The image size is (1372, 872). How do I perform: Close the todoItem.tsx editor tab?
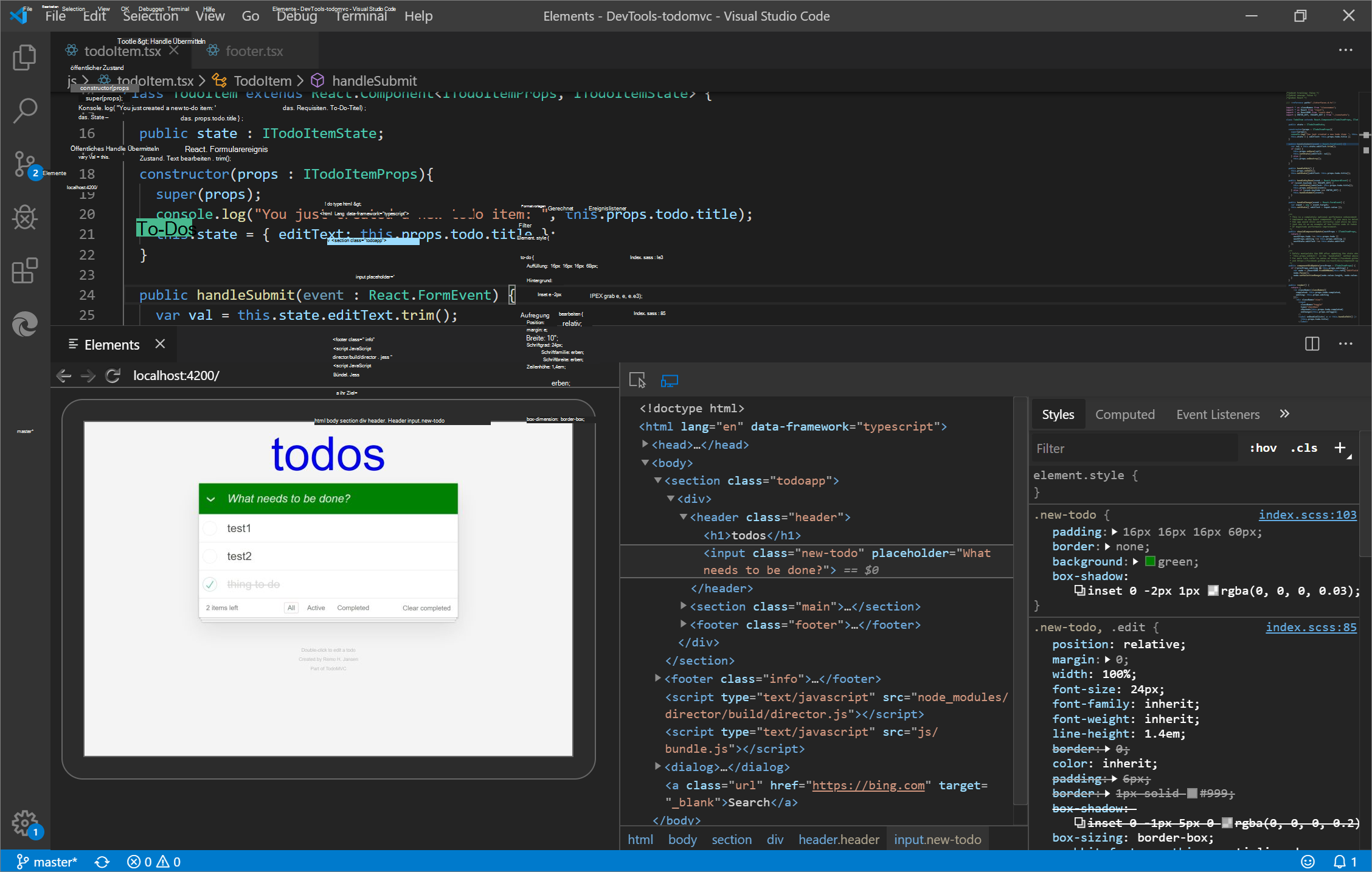tap(174, 50)
